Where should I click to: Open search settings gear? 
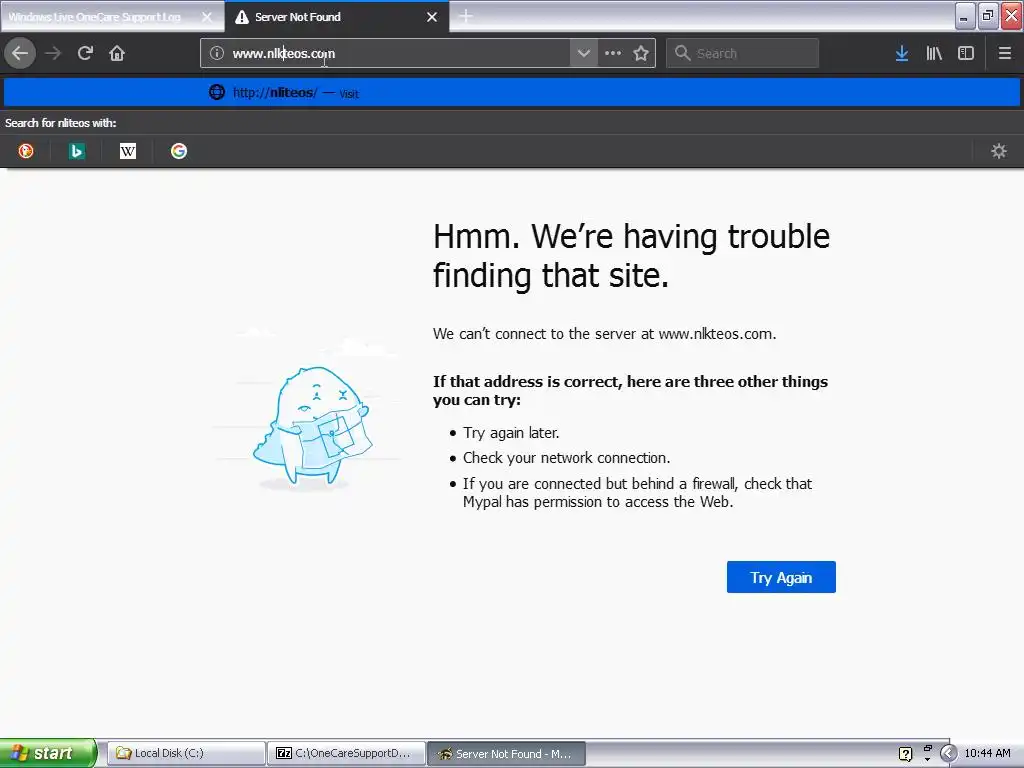(x=999, y=151)
